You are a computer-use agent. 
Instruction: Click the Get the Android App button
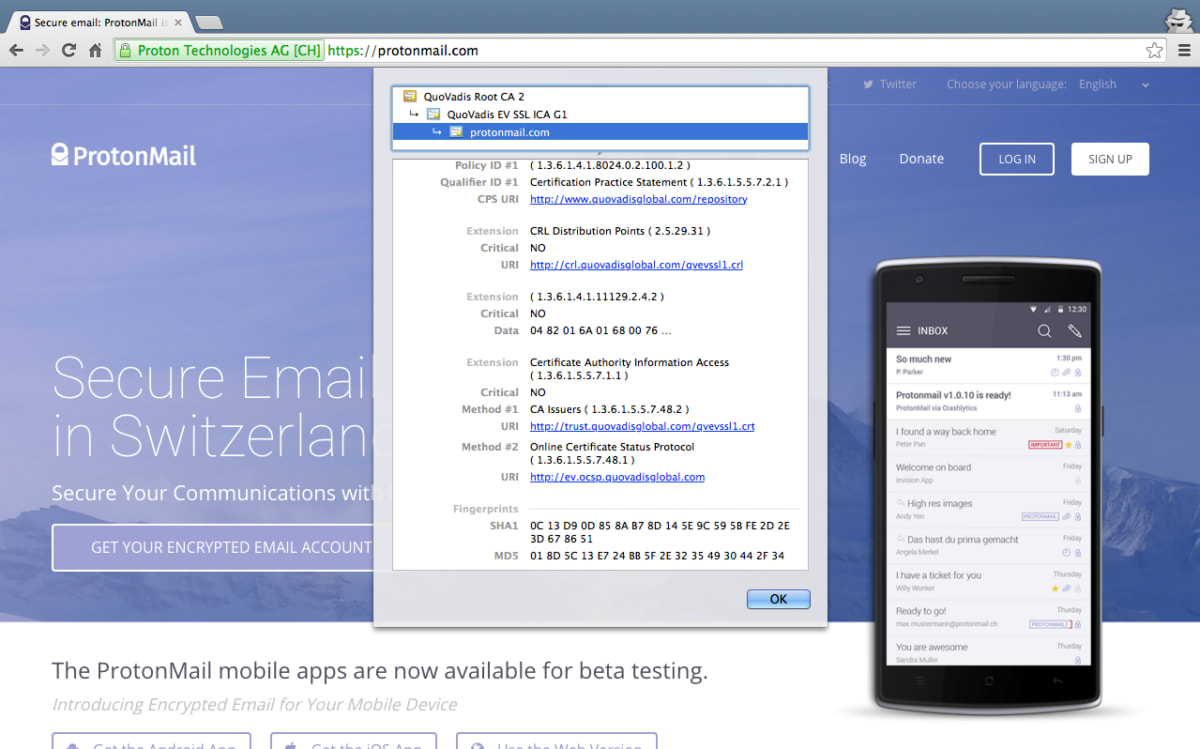(151, 741)
